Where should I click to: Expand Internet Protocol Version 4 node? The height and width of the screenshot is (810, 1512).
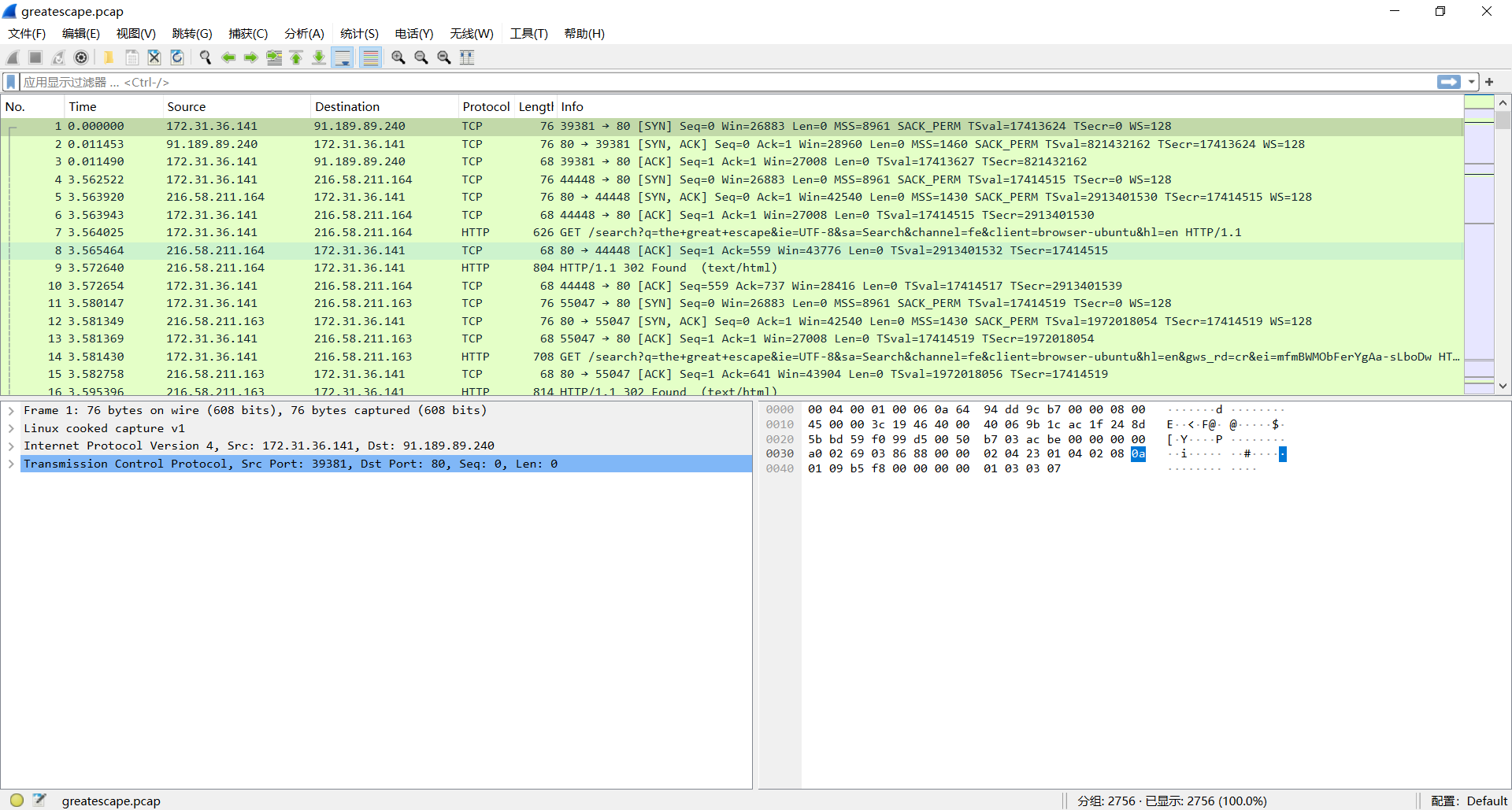pos(11,446)
